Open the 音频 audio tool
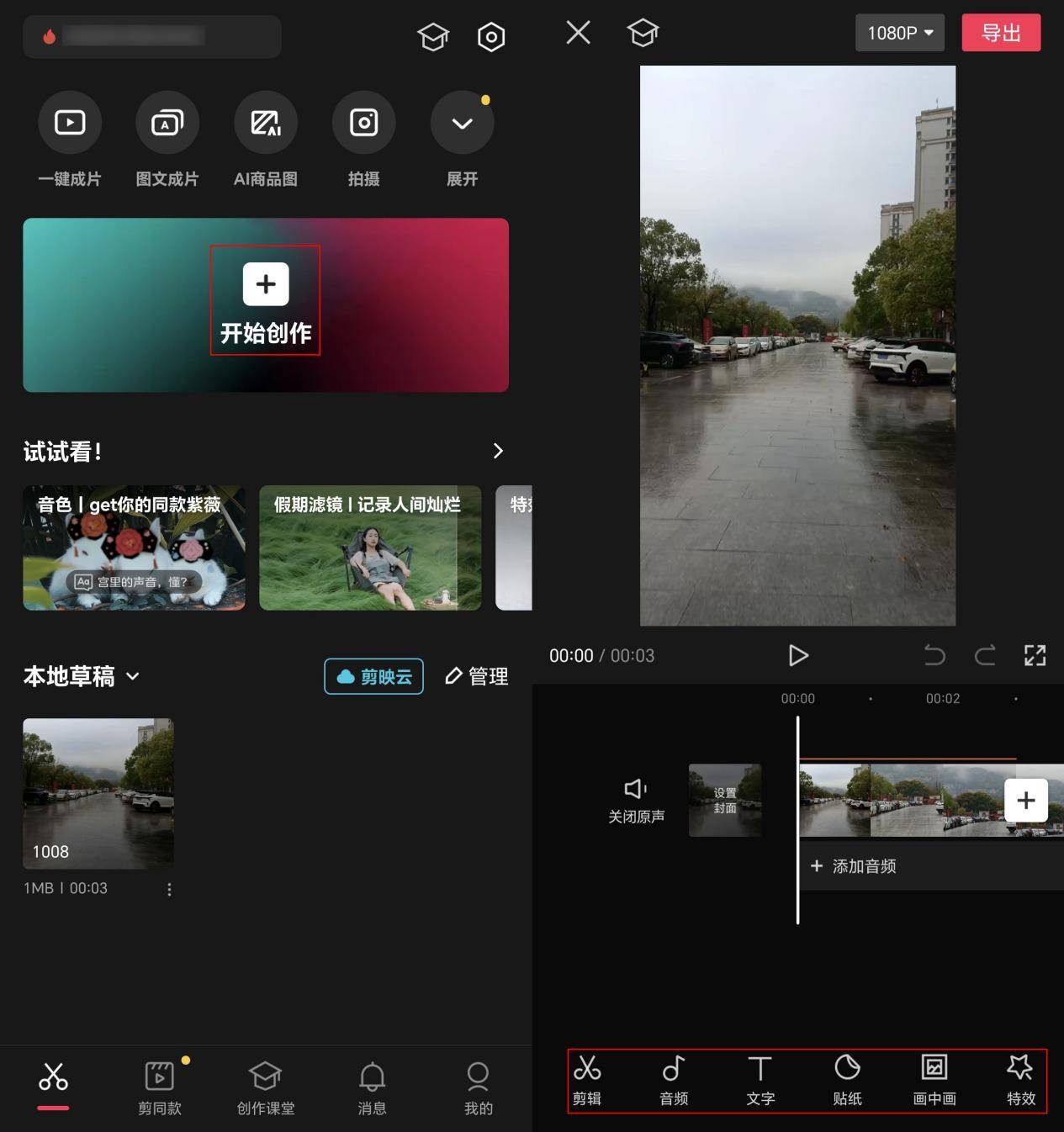 tap(673, 1081)
